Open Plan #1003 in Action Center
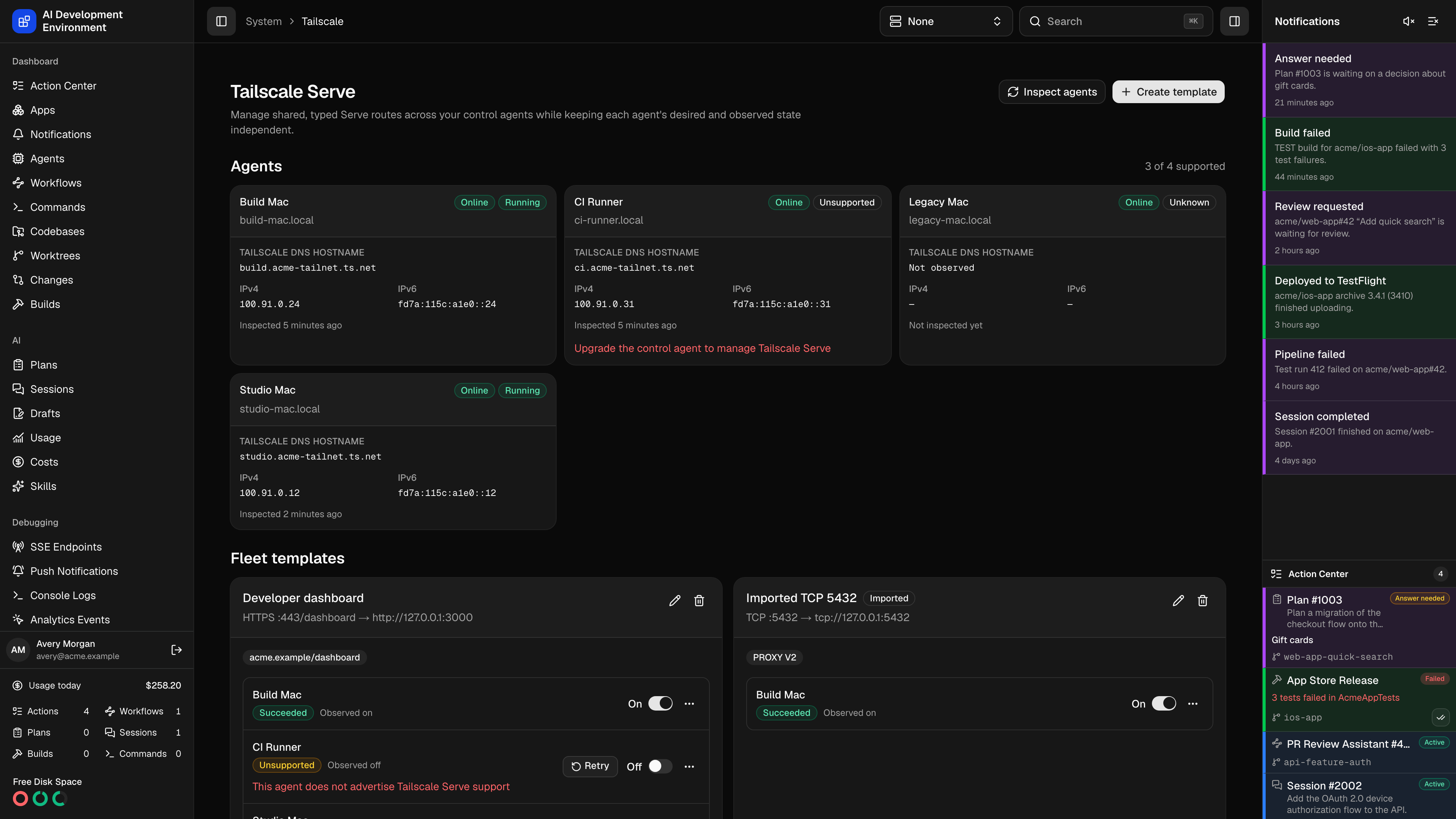 coord(1359,628)
